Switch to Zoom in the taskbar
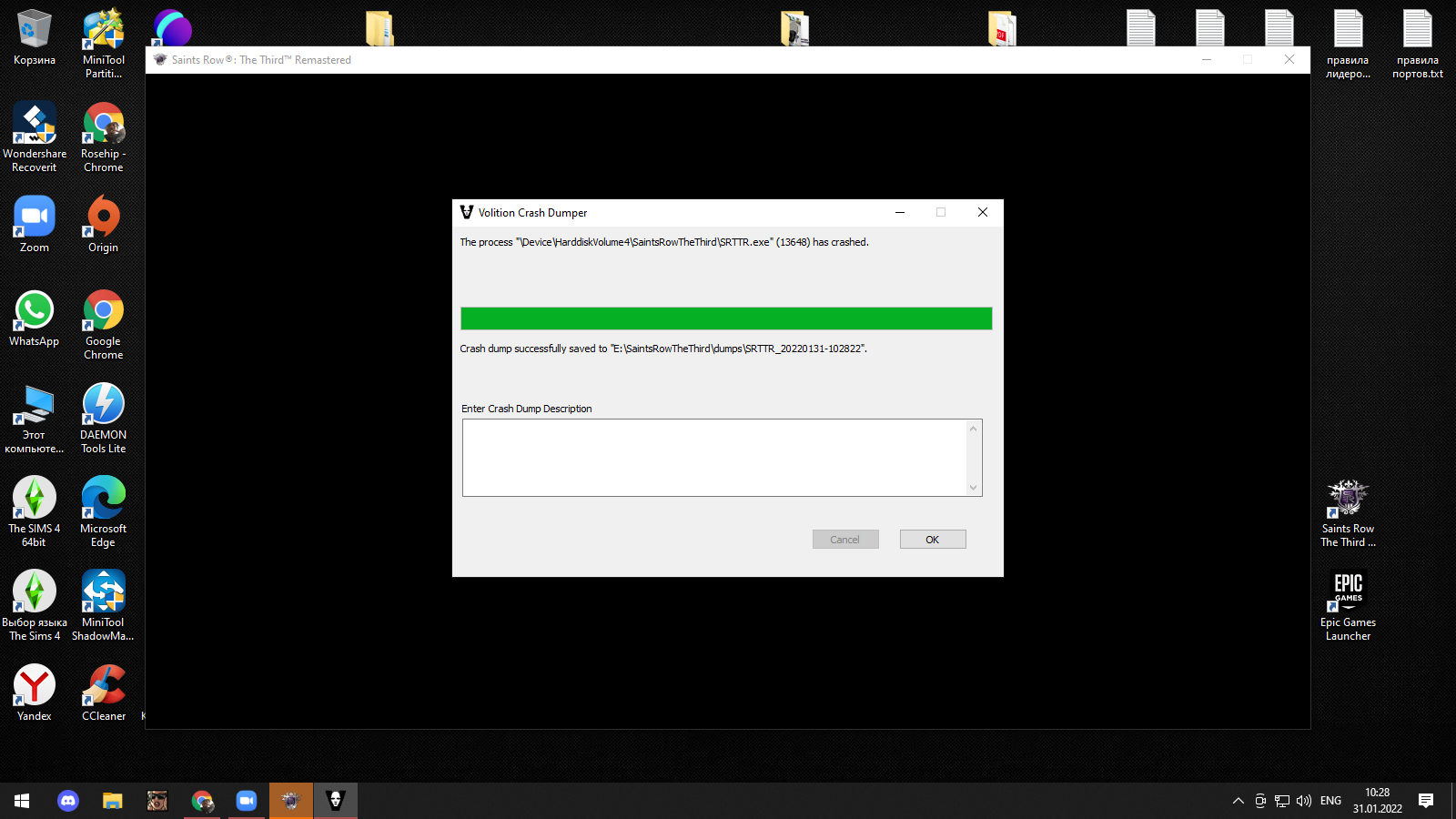1456x819 pixels. coord(247,801)
